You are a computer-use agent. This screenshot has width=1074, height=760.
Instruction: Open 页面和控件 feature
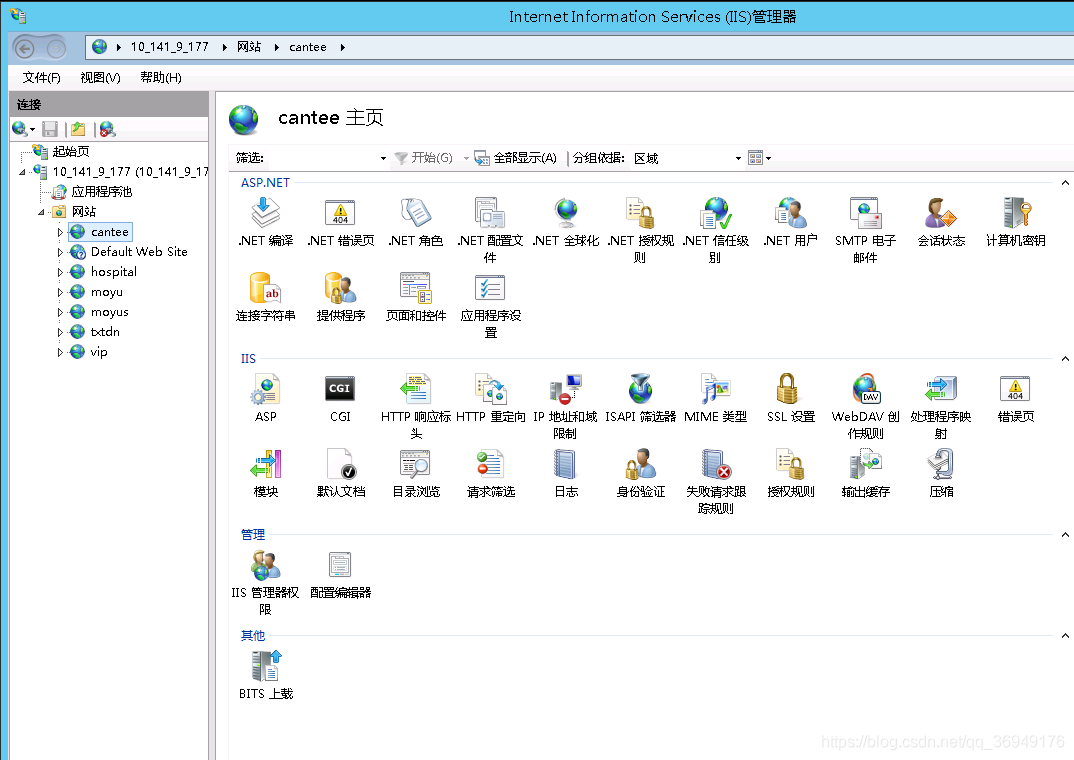pos(416,296)
